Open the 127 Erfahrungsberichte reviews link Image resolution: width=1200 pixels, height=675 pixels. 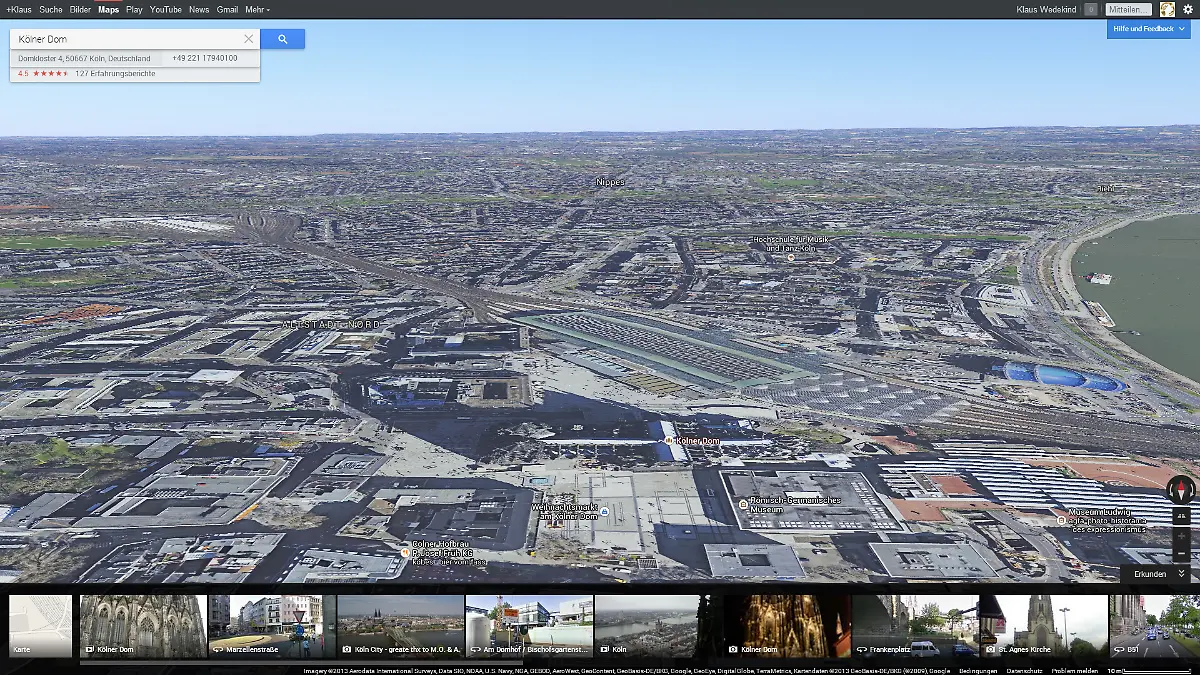[115, 73]
